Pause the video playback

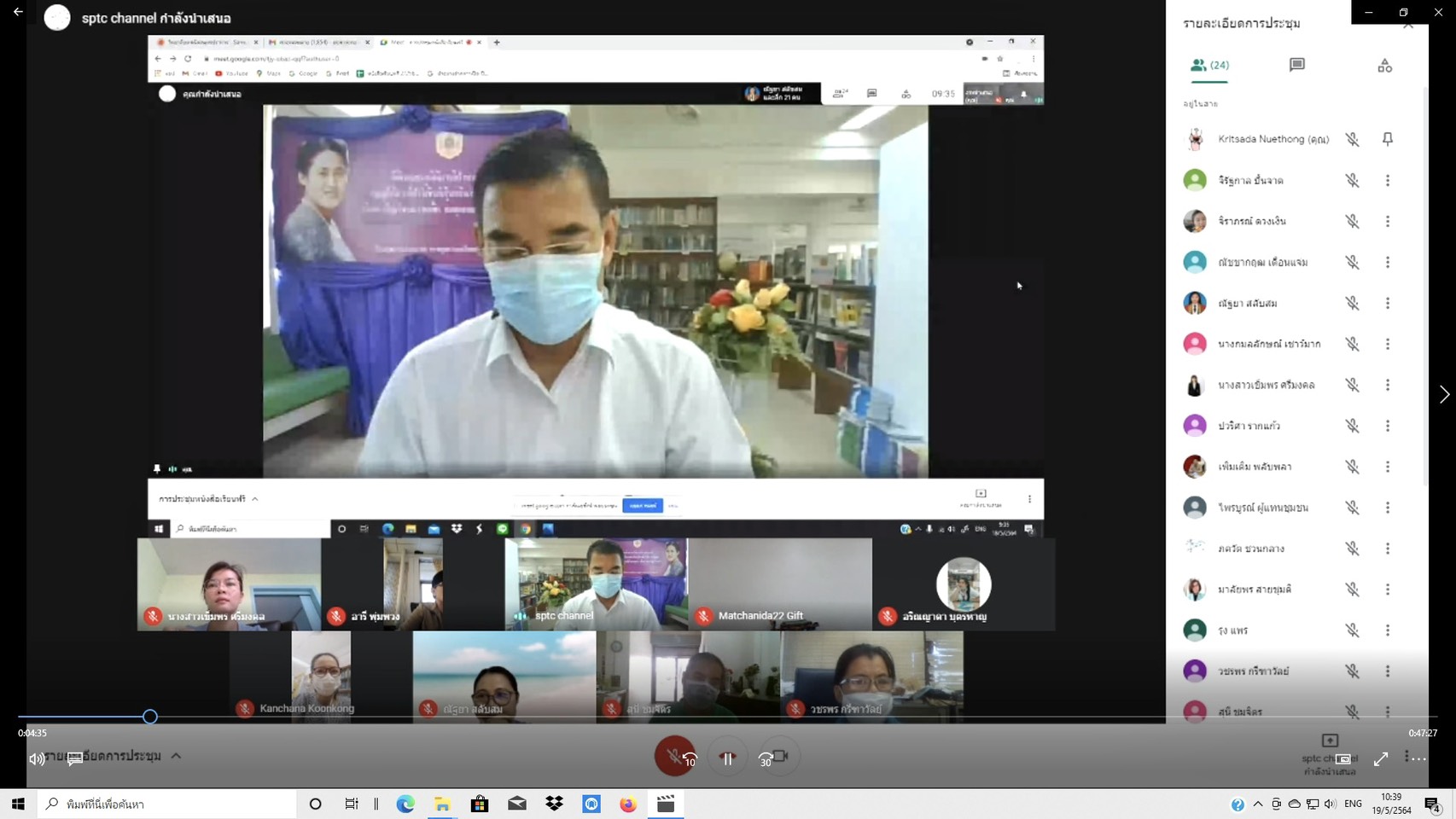coord(727,758)
